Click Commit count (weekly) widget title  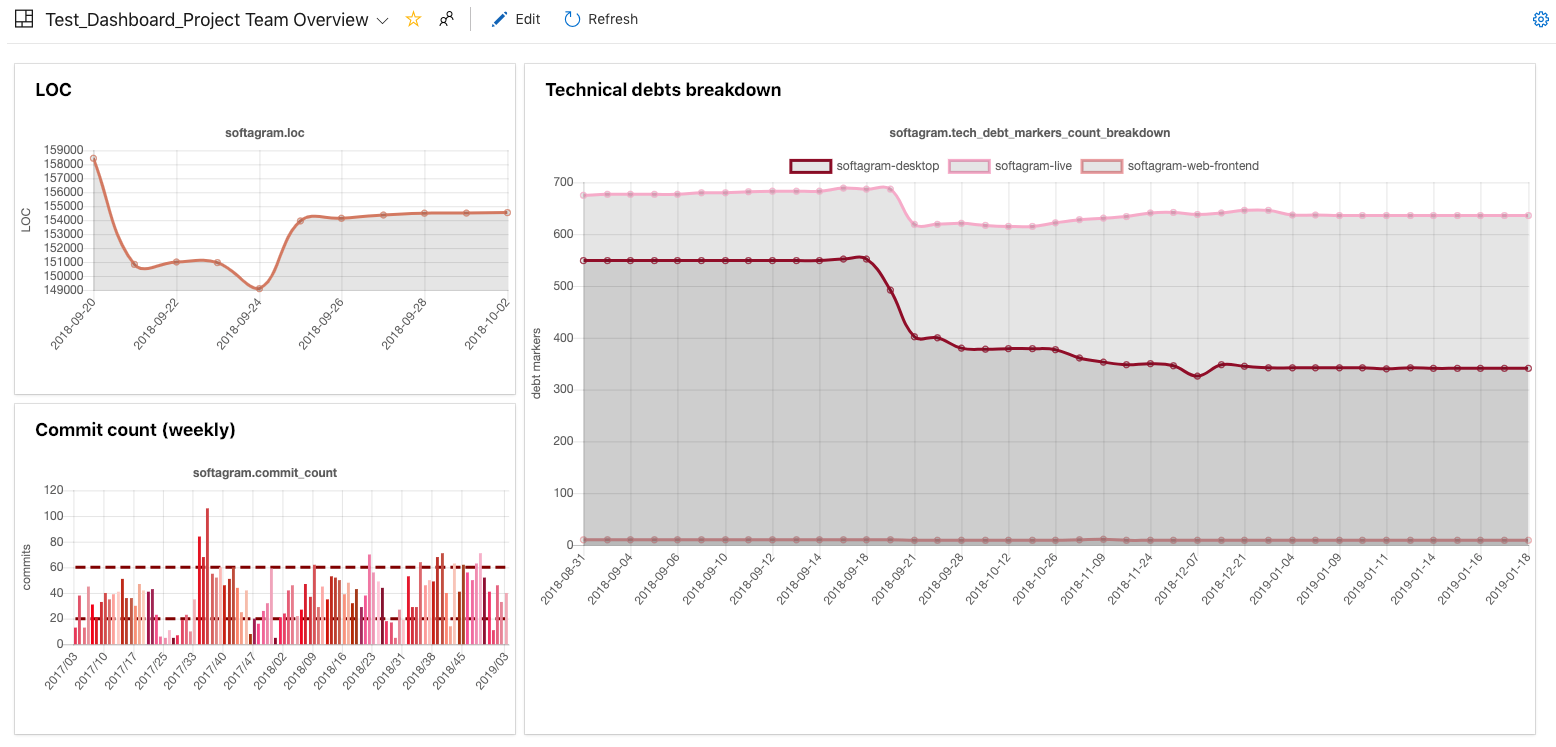(x=135, y=430)
